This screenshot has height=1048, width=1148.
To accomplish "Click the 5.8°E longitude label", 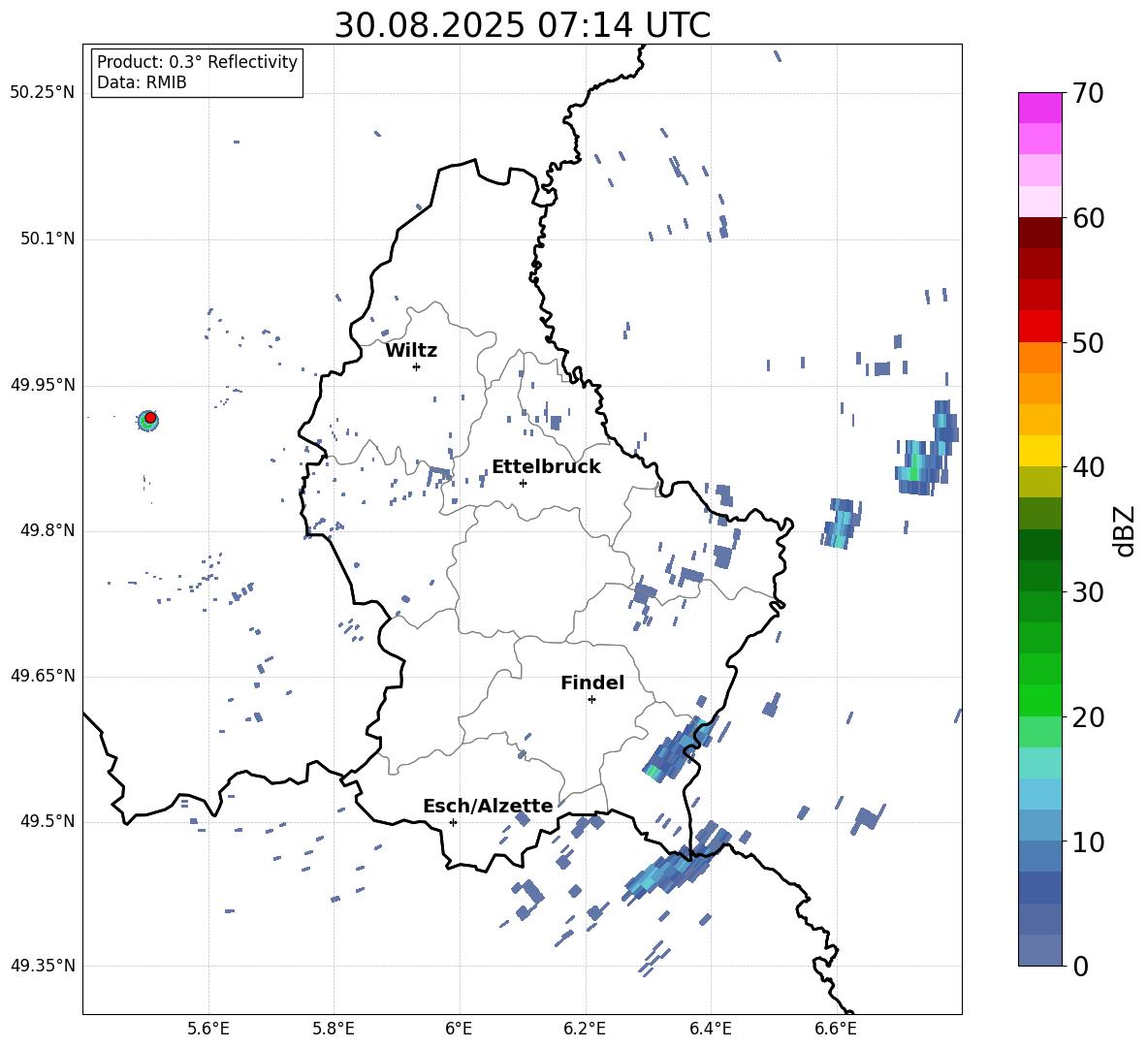I will tap(334, 1029).
